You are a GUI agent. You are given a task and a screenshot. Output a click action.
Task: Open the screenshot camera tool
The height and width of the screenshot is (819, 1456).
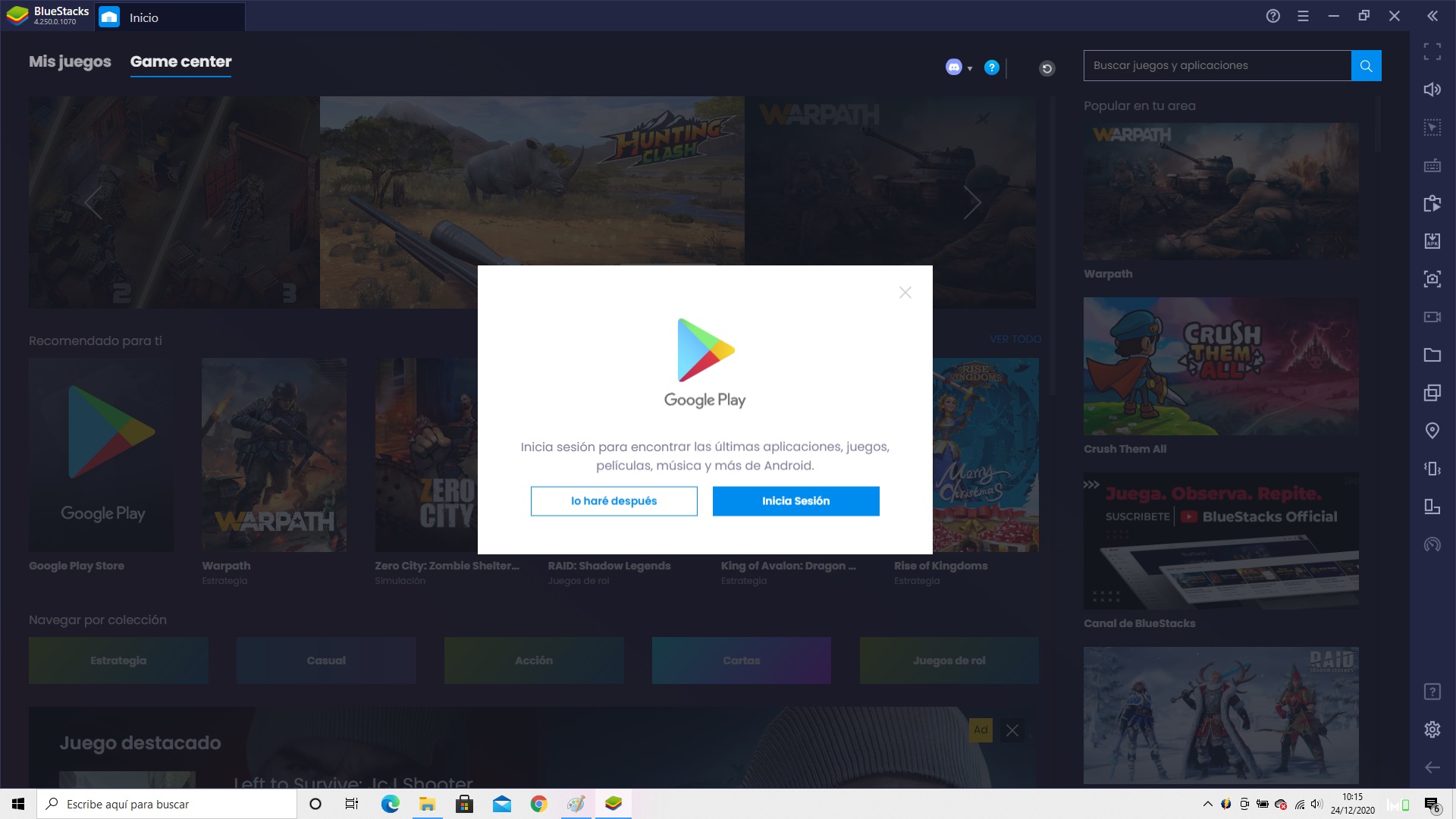pos(1432,279)
